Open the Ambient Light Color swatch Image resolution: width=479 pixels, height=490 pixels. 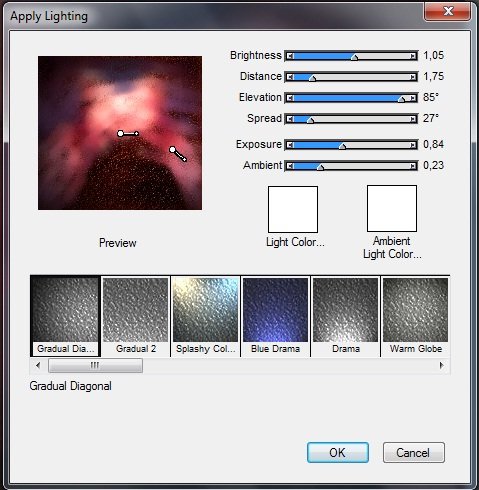pos(392,208)
